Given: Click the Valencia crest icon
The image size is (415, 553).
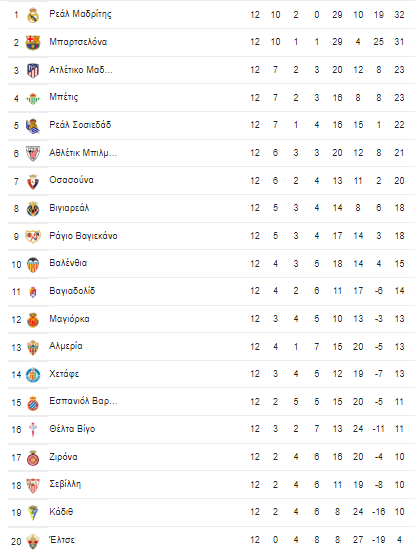Looking at the screenshot, I should [33, 264].
